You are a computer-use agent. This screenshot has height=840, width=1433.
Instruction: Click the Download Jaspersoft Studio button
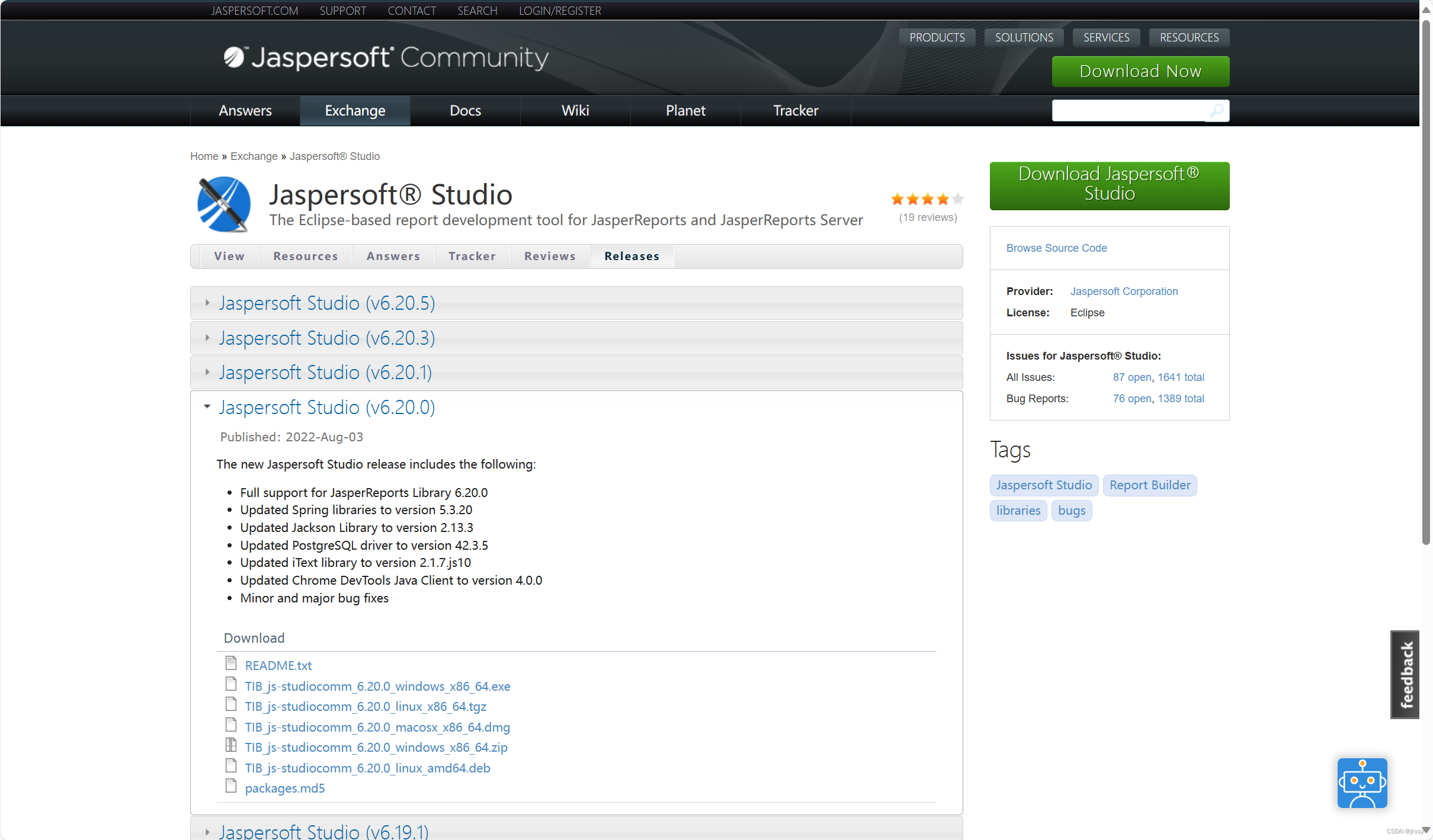[x=1109, y=185]
